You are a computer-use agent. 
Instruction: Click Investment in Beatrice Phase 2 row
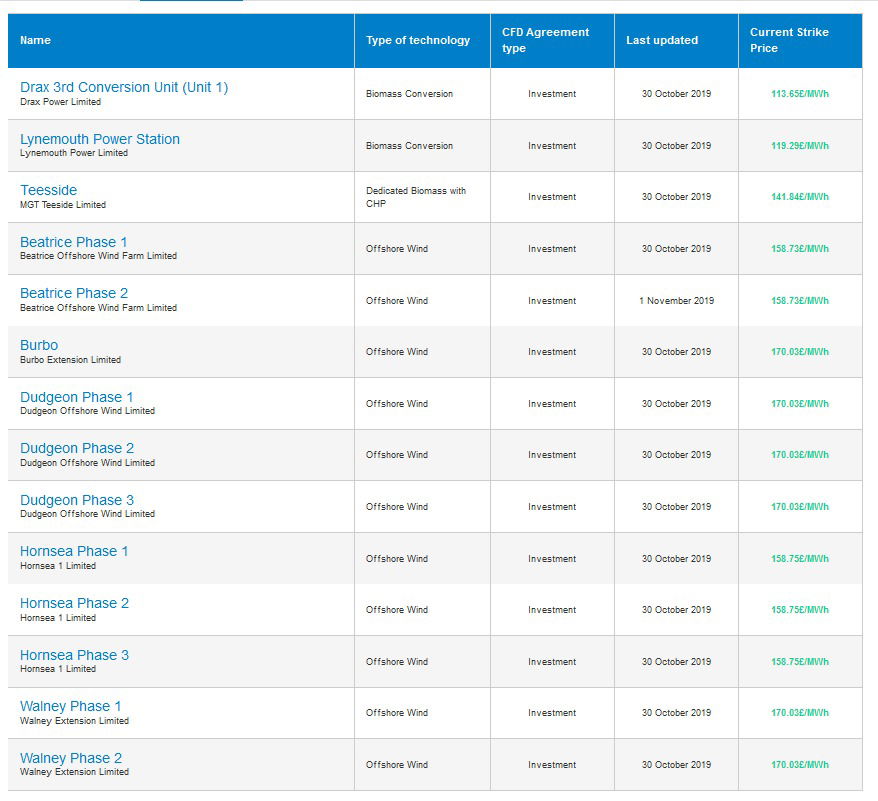[x=552, y=301]
